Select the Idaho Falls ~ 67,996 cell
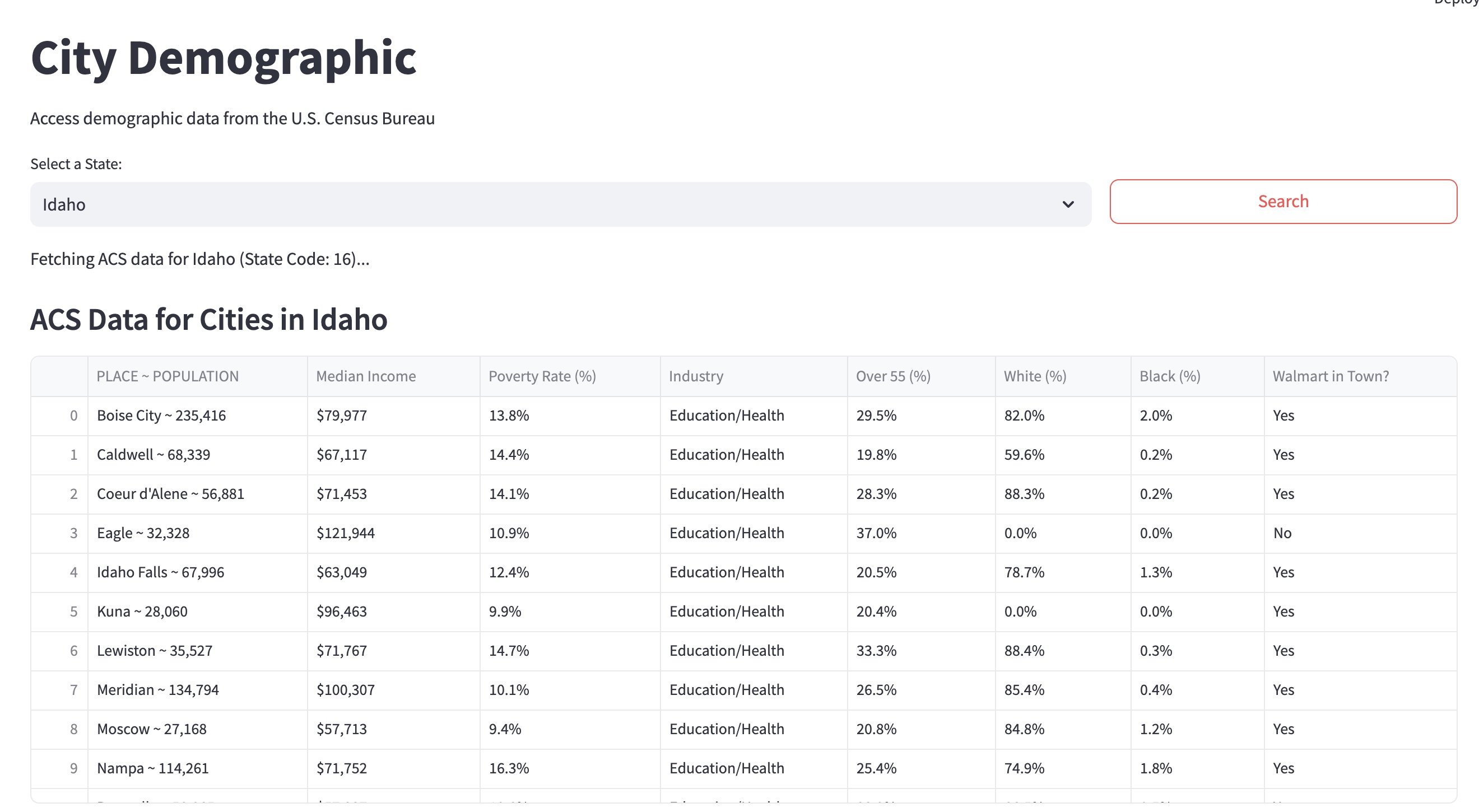The width and height of the screenshot is (1479, 812). pos(198,572)
